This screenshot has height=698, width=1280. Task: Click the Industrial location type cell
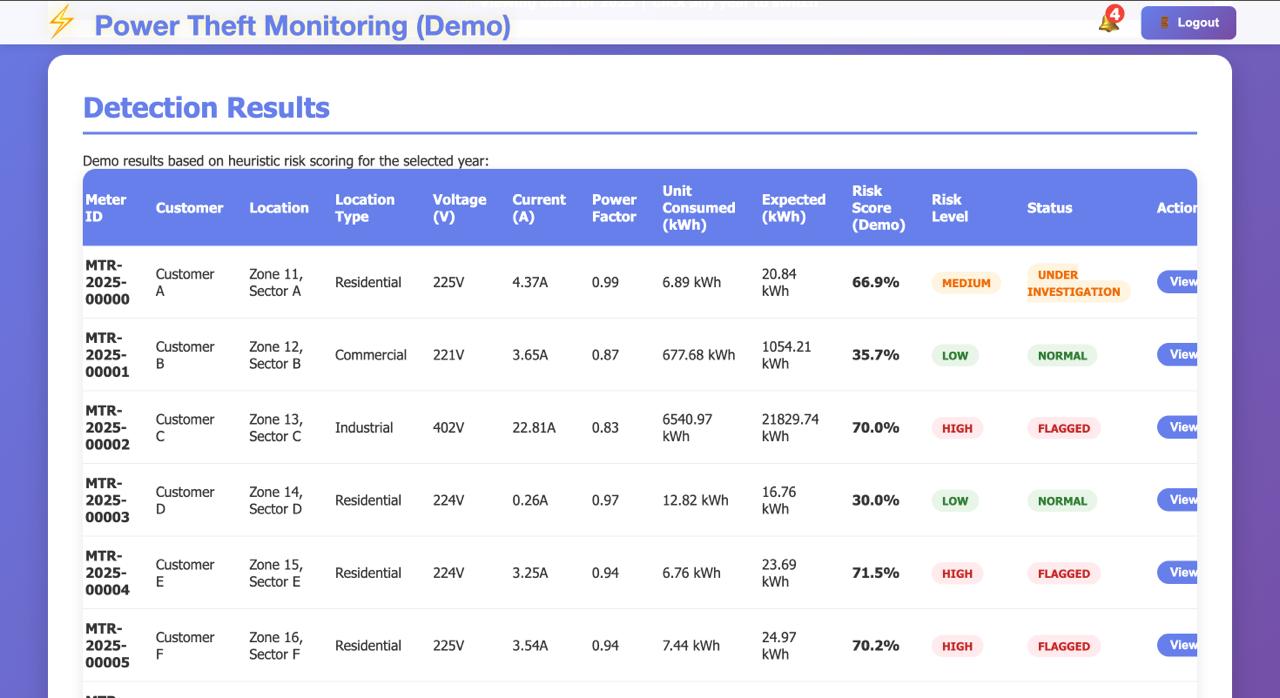pos(363,427)
